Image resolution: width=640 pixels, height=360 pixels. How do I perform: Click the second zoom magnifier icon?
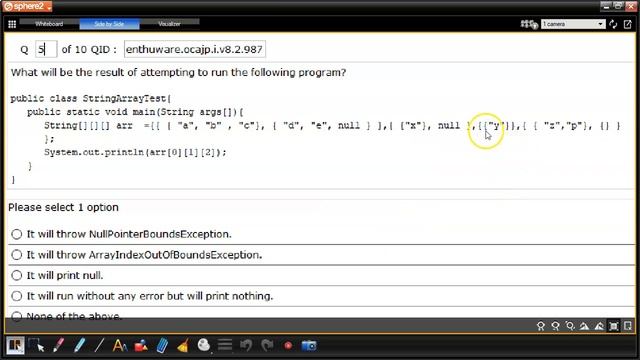coord(556,326)
